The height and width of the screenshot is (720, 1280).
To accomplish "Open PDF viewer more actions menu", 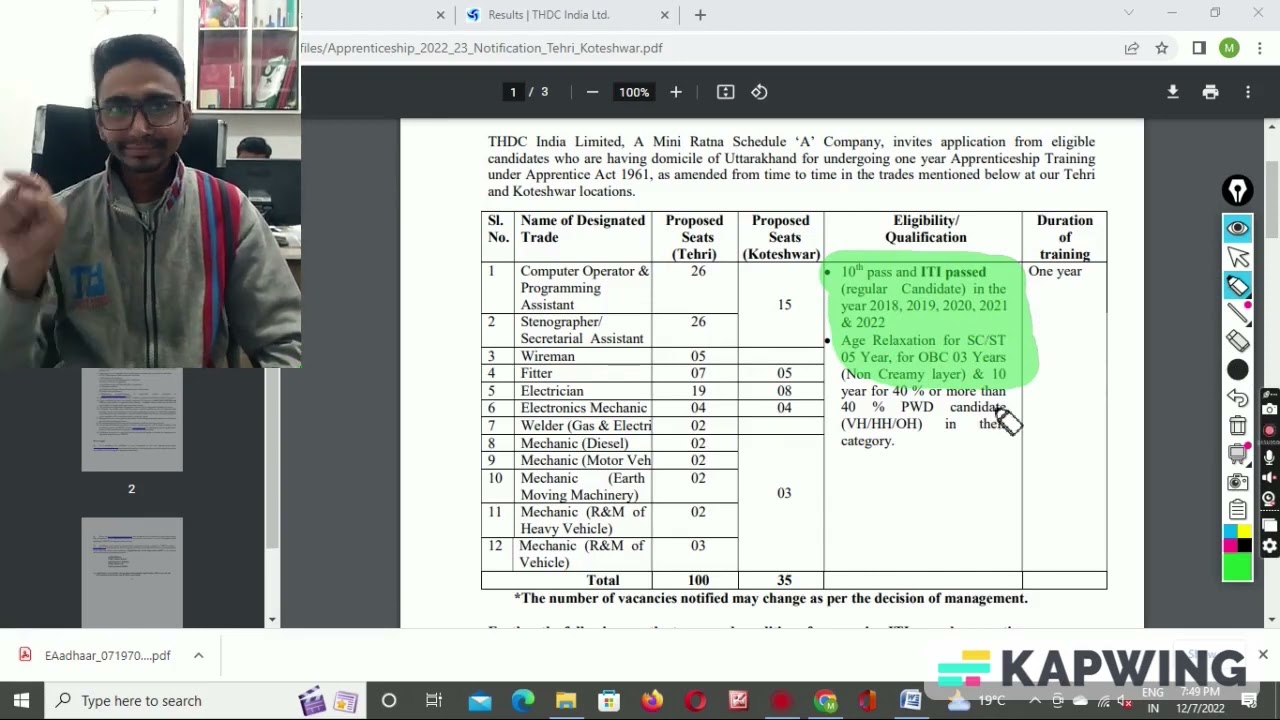I will click(1248, 92).
